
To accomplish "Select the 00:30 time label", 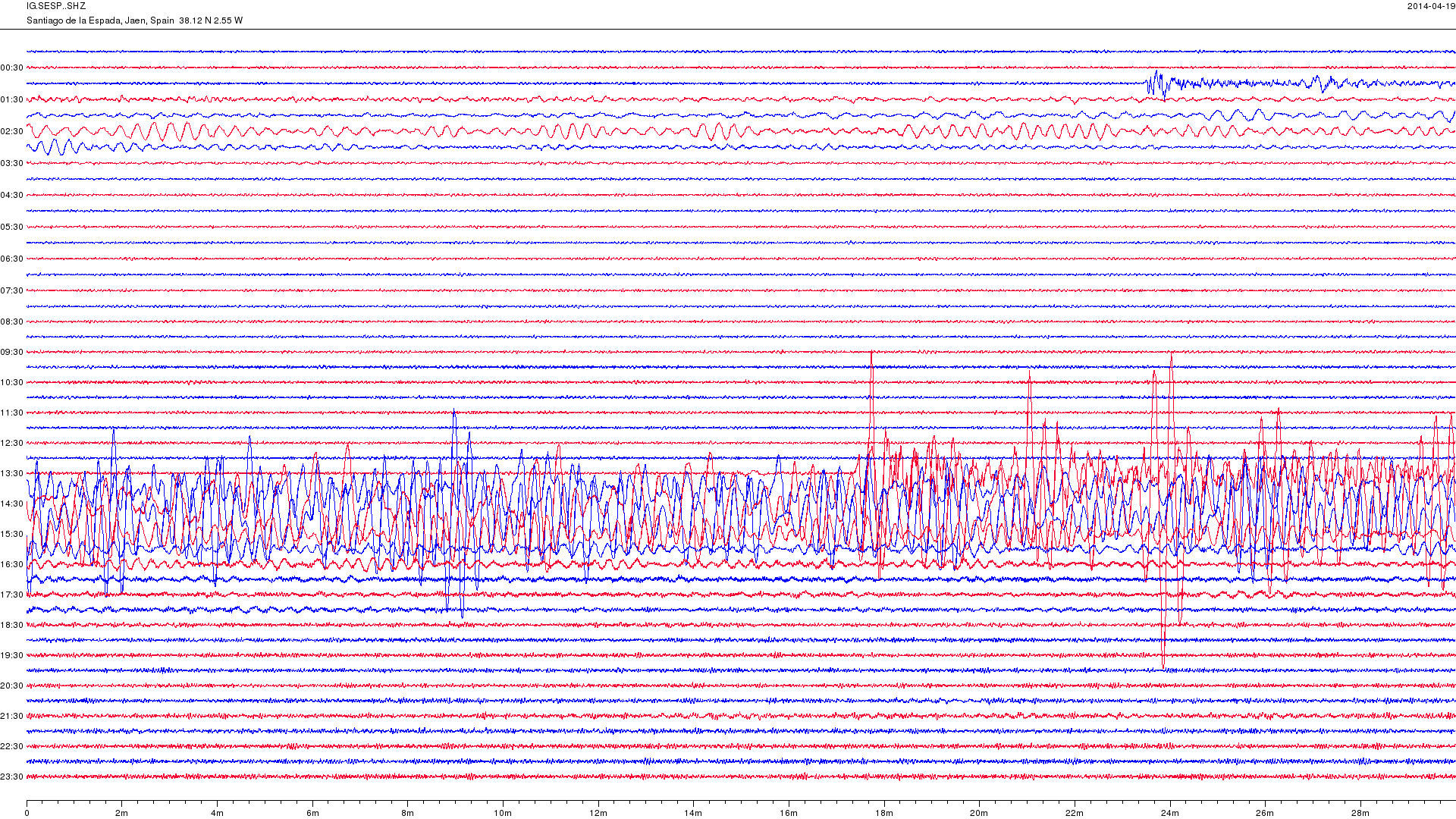I will click(x=11, y=68).
